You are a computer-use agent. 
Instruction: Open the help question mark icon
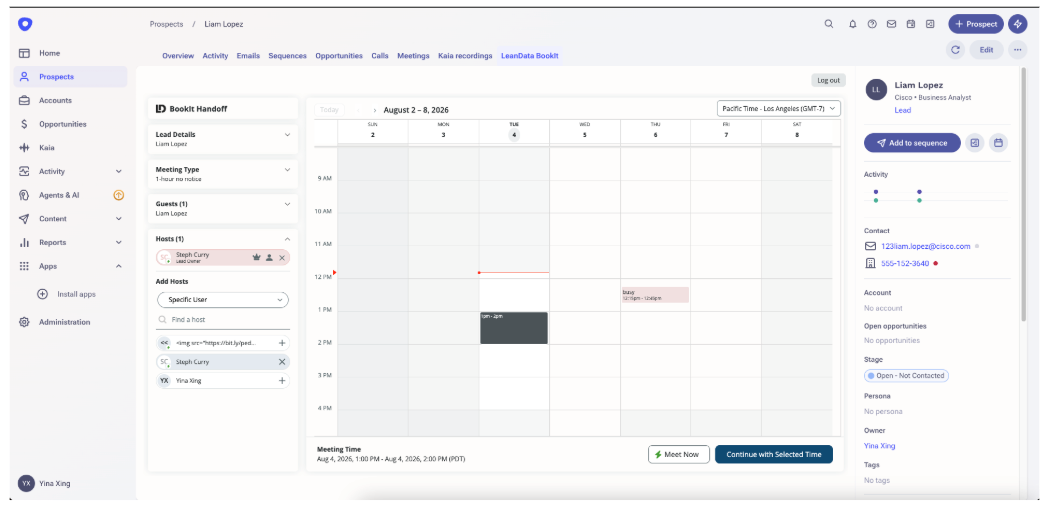[x=872, y=24]
